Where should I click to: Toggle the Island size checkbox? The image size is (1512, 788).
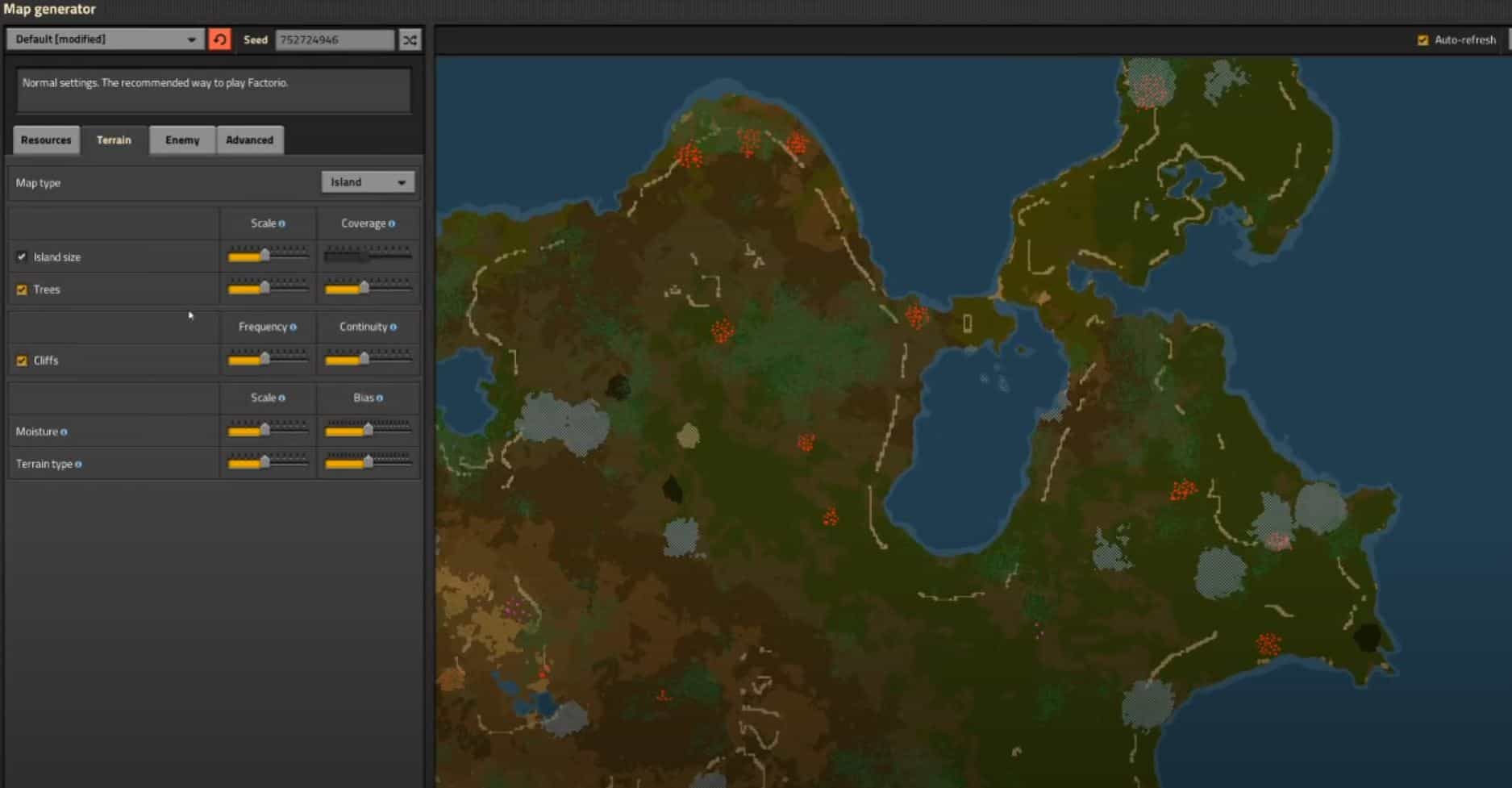22,256
